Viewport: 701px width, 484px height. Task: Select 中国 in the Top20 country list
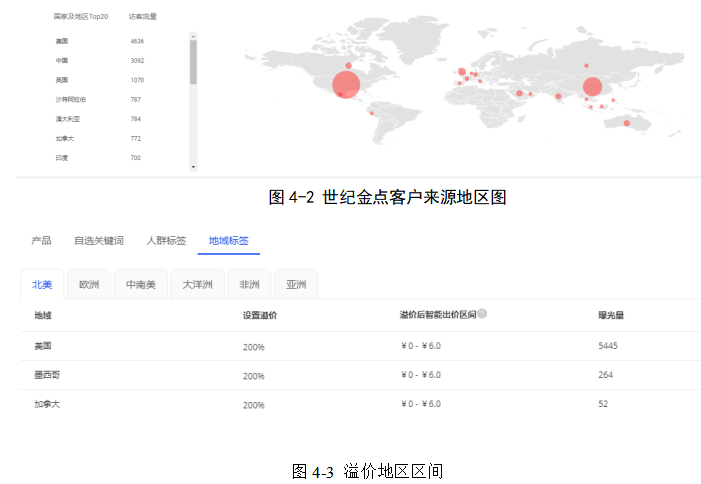[x=62, y=60]
